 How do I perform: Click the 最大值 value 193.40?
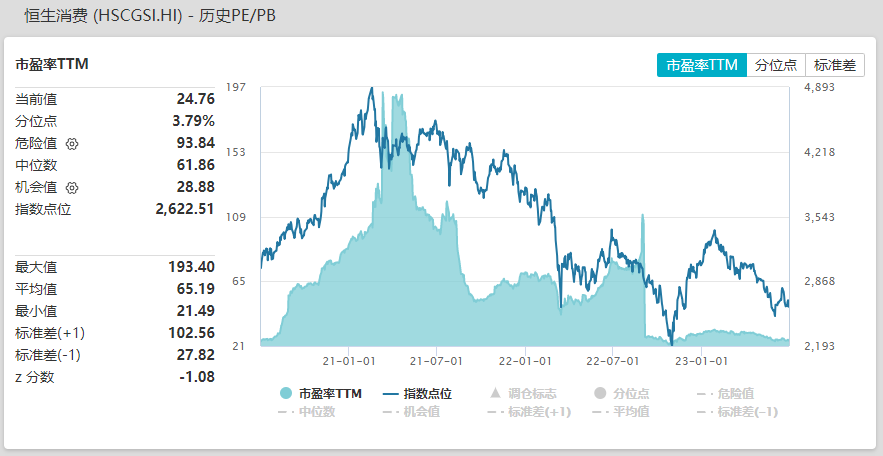pos(191,267)
